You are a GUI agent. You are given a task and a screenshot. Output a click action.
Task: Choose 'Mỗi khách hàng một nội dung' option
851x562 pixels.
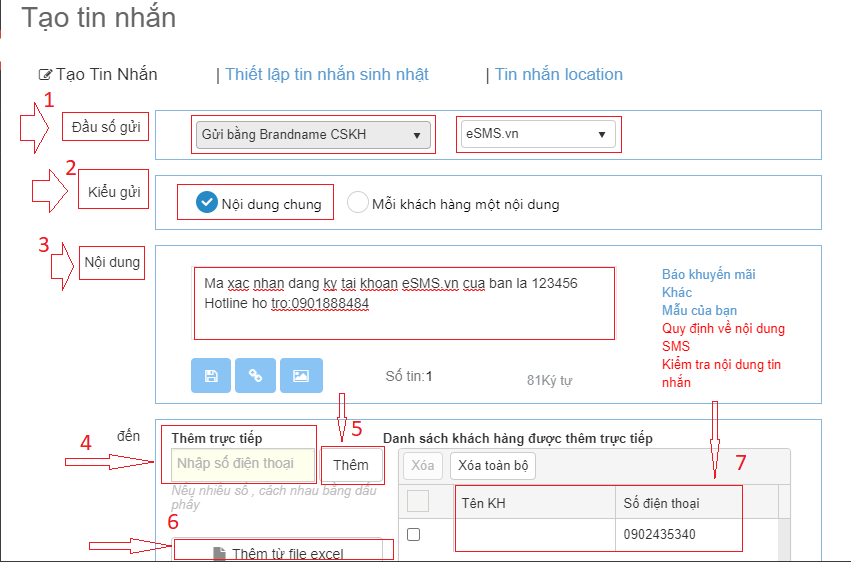(x=358, y=203)
